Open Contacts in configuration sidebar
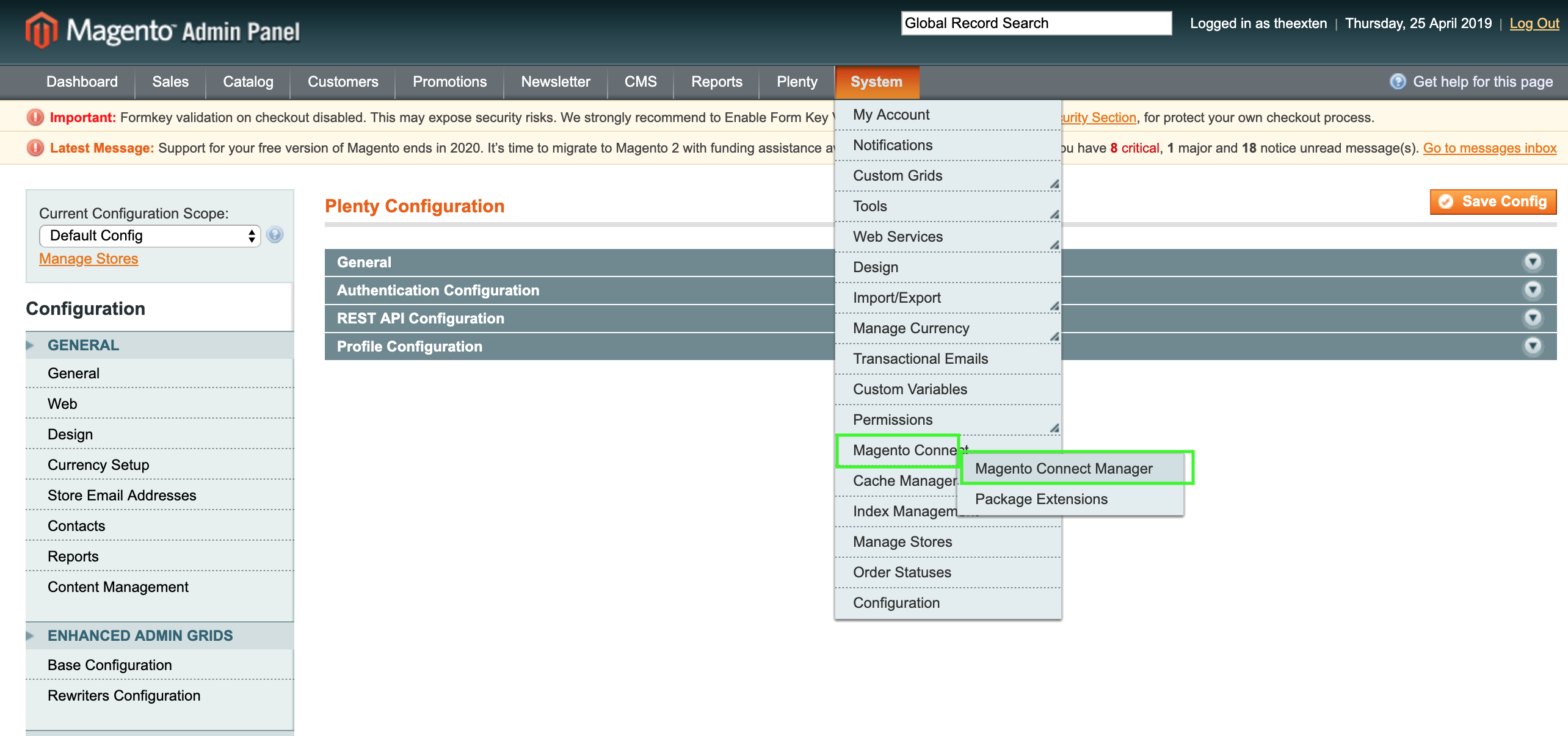The height and width of the screenshot is (736, 1568). click(x=160, y=526)
